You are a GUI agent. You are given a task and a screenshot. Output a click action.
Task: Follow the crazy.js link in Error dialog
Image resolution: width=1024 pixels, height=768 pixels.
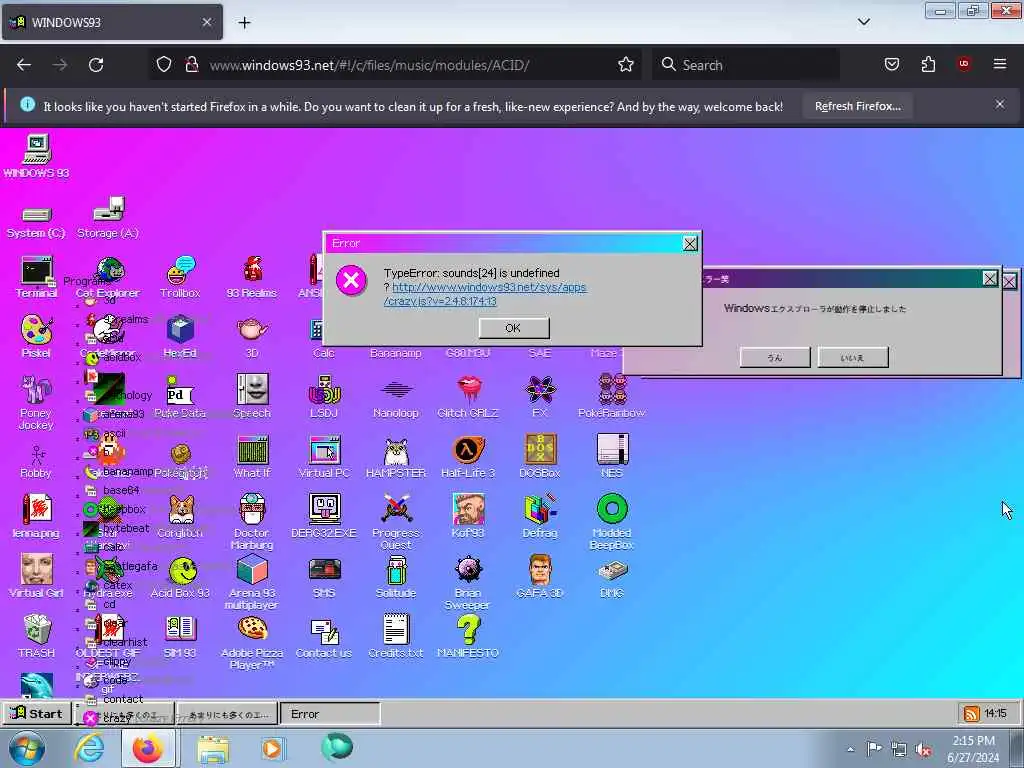point(485,294)
